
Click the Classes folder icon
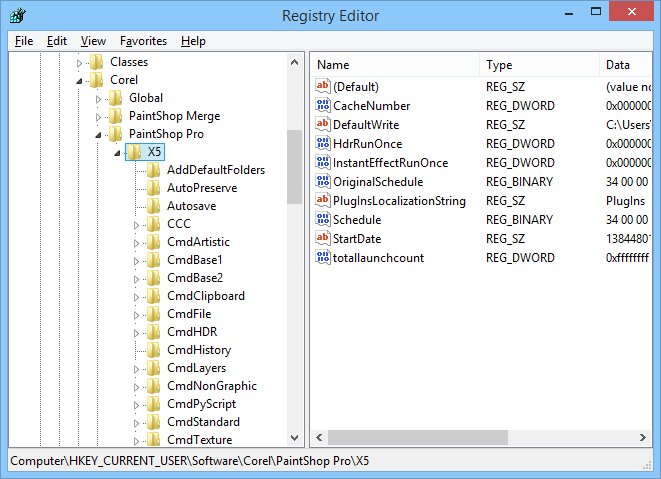point(97,62)
